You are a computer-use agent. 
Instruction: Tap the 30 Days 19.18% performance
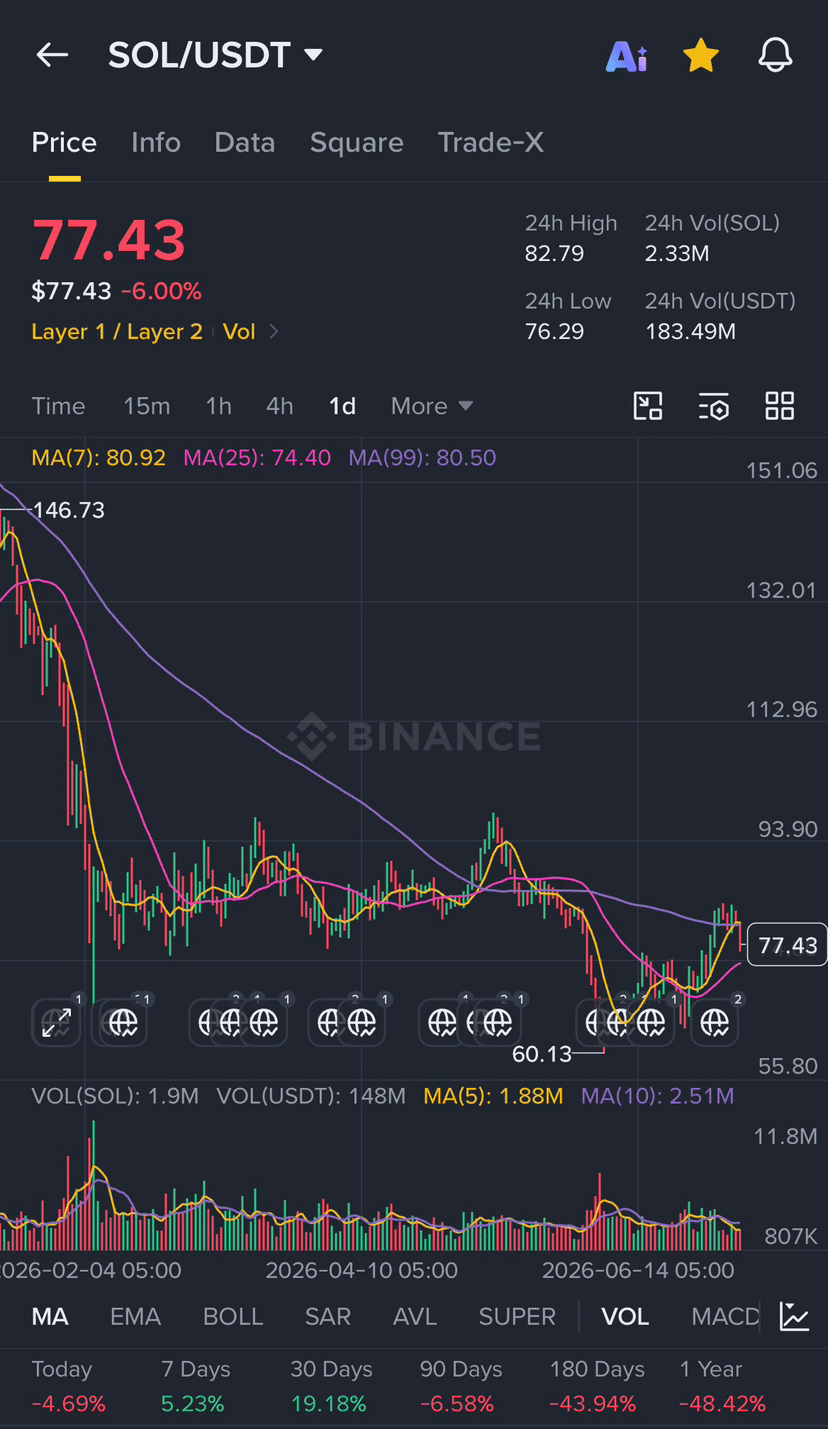click(x=331, y=1386)
